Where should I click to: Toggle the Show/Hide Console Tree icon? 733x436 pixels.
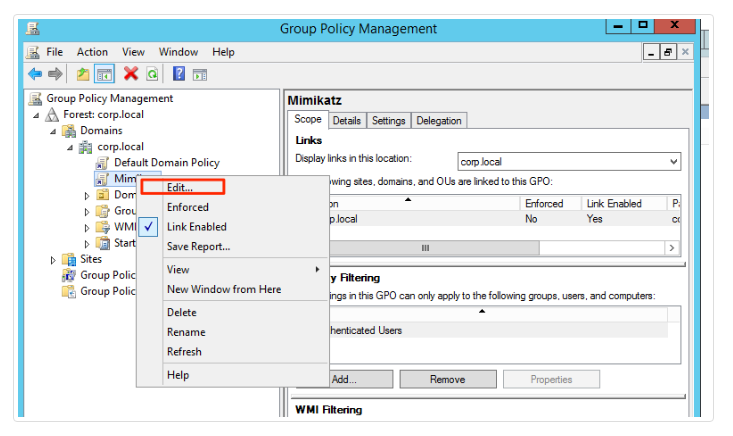(104, 74)
